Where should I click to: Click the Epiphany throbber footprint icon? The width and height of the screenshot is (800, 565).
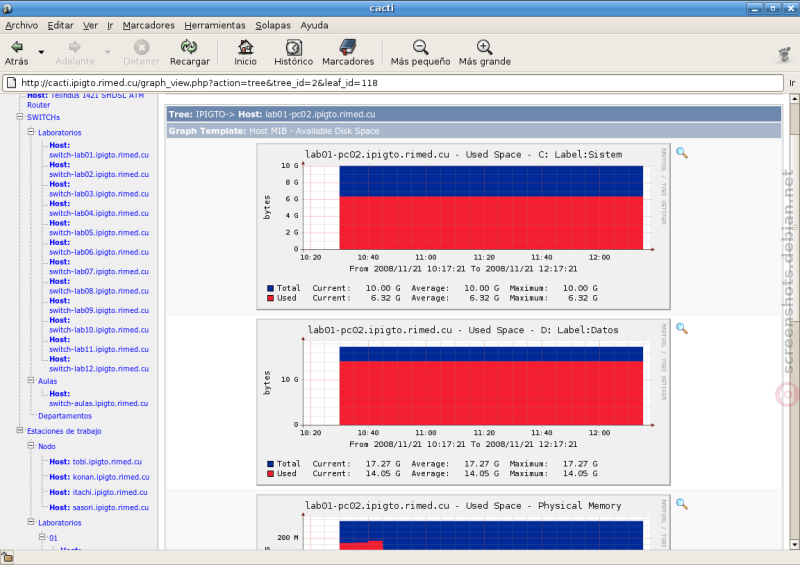click(785, 54)
